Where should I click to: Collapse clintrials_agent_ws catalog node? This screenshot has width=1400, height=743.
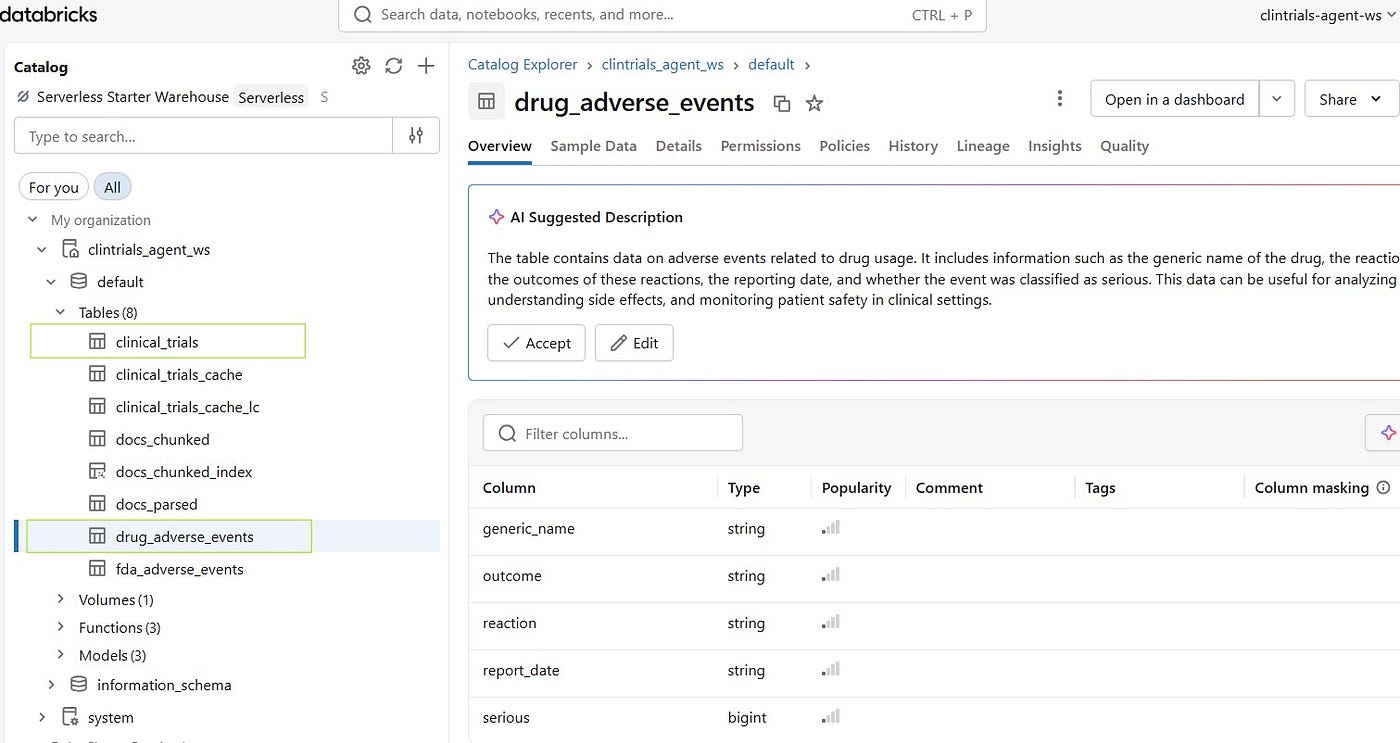pyautogui.click(x=42, y=250)
